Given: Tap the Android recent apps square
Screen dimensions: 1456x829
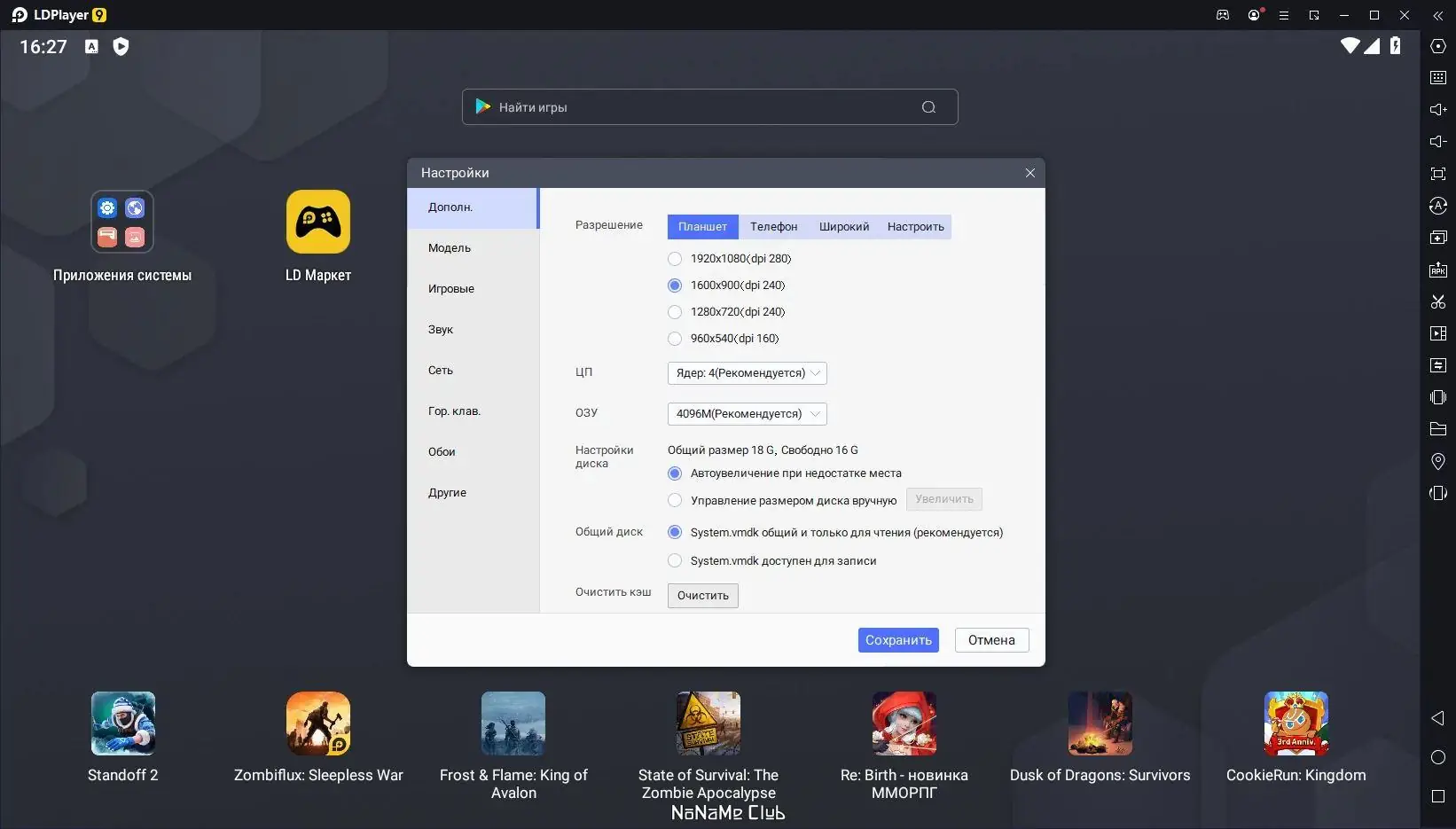Looking at the screenshot, I should pos(1438,796).
